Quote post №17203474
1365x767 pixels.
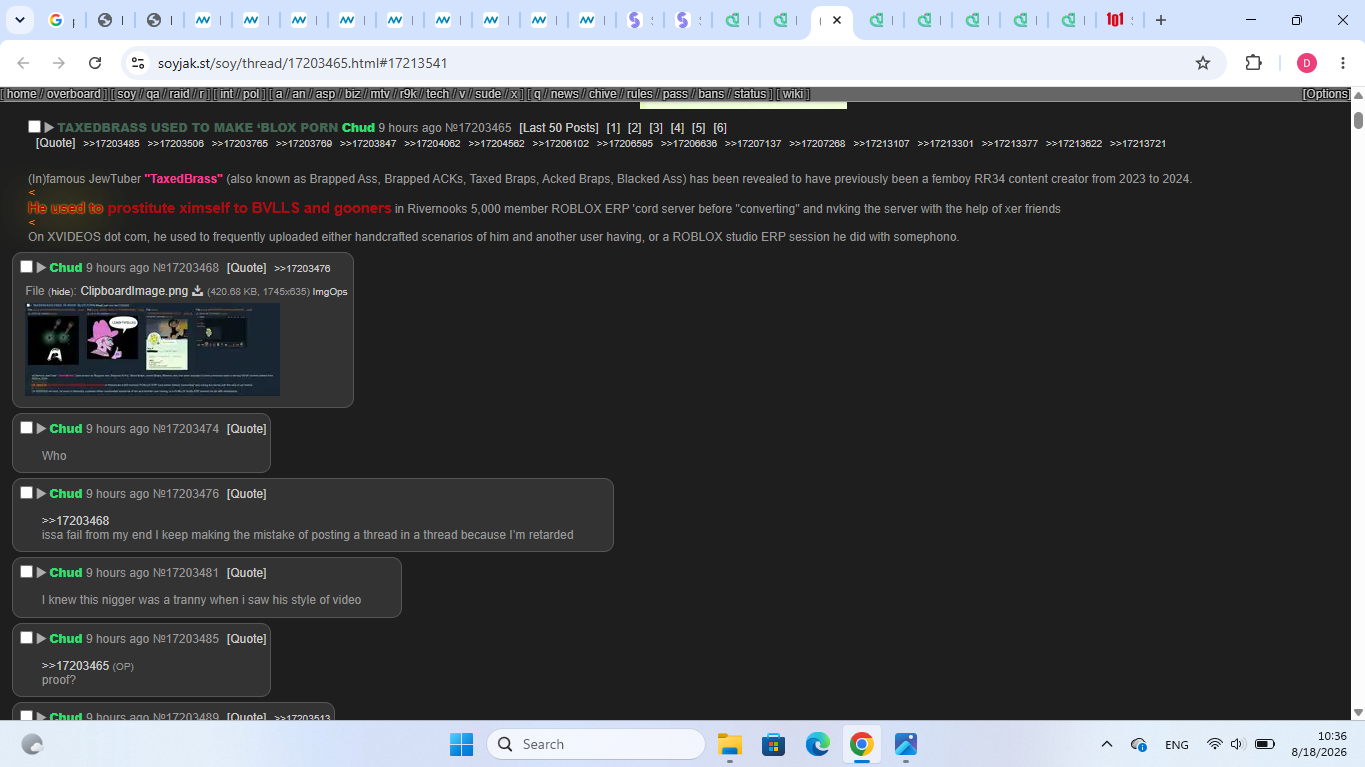point(247,429)
